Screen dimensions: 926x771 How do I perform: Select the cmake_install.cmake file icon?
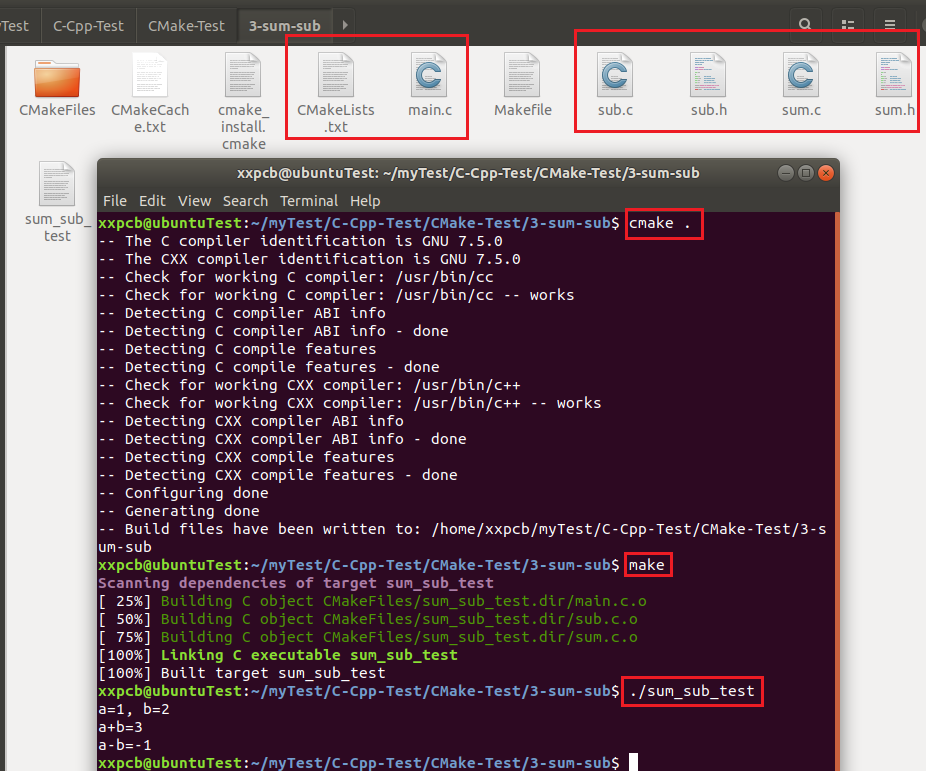tap(243, 75)
